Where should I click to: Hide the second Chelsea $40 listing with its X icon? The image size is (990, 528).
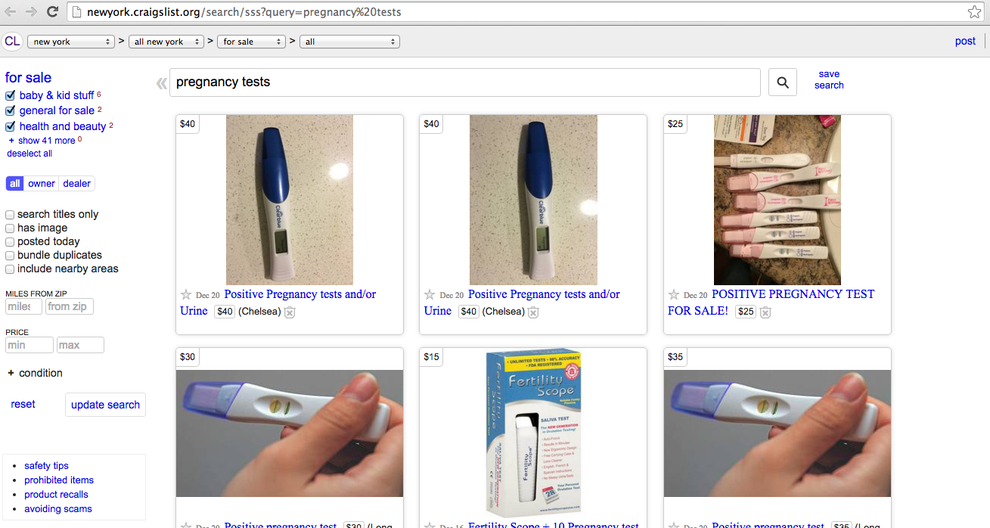(x=534, y=312)
